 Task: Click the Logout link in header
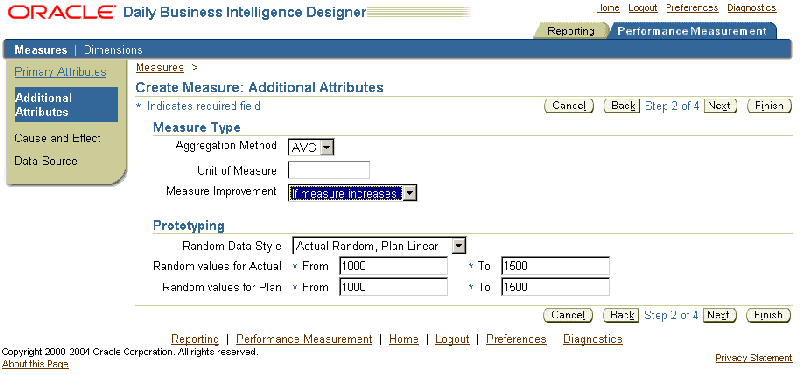click(x=643, y=8)
